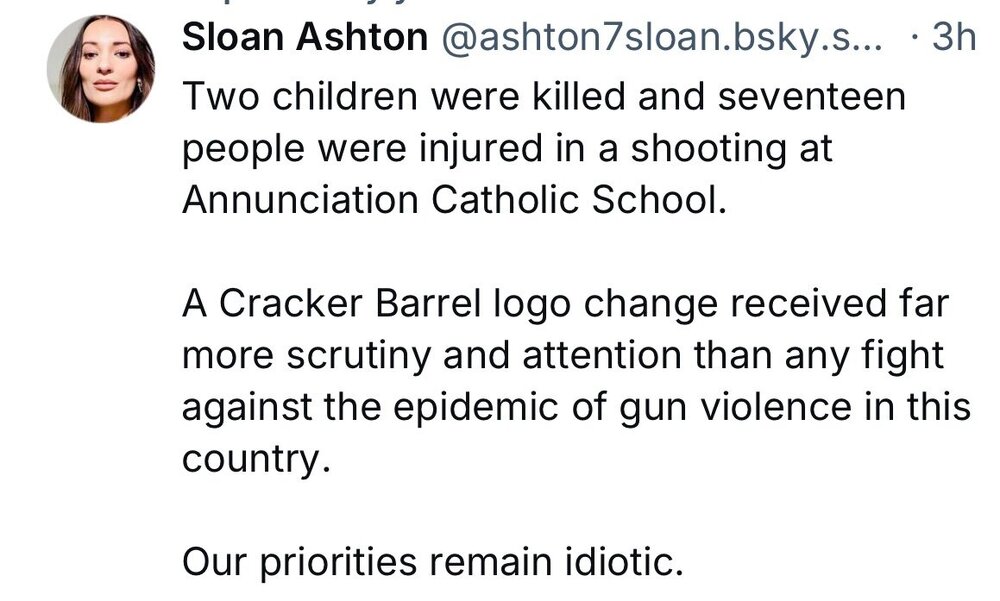The width and height of the screenshot is (1000, 601).
Task: Click the word "people" starting the second line
Action: point(242,150)
